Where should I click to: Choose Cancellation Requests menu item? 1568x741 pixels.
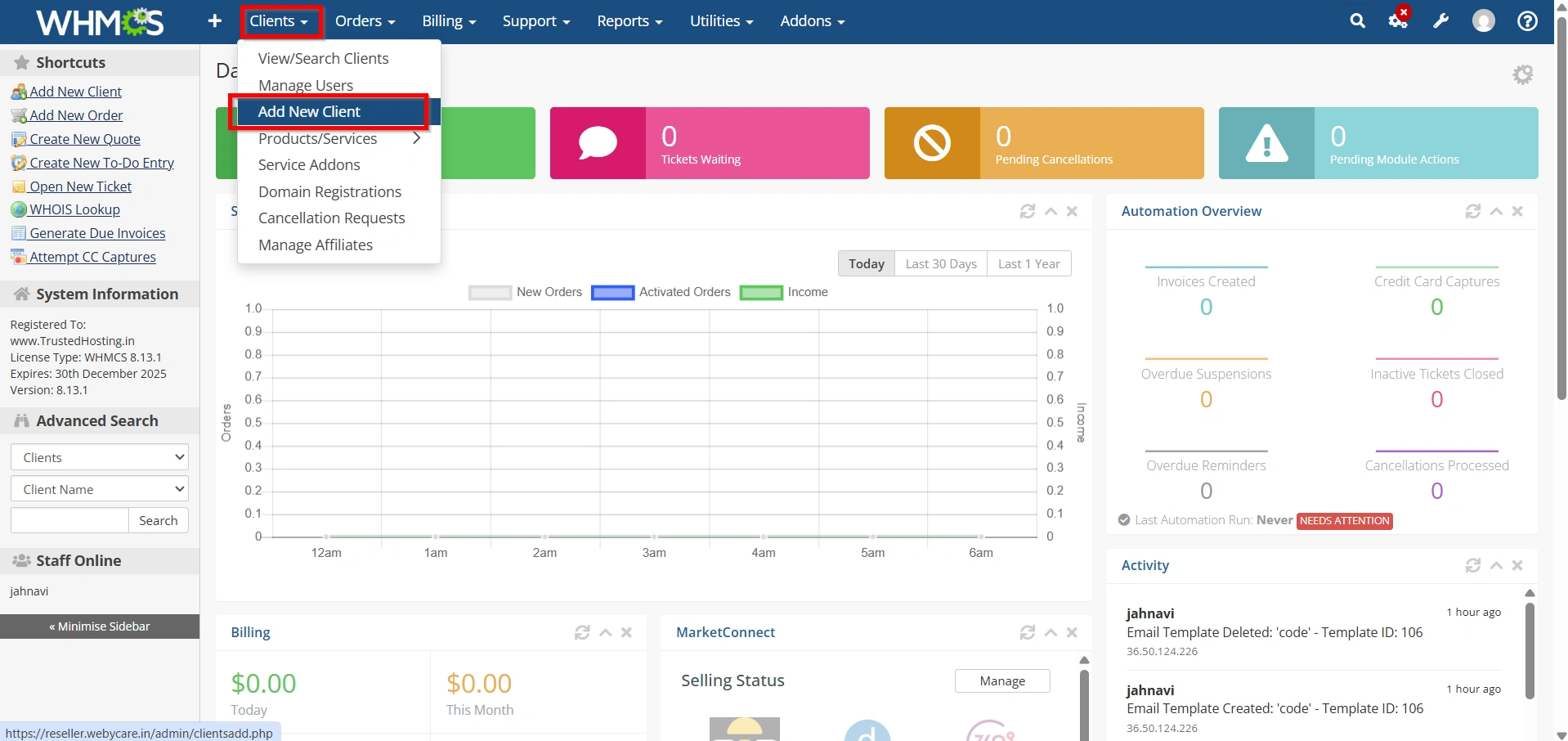[x=339, y=218]
